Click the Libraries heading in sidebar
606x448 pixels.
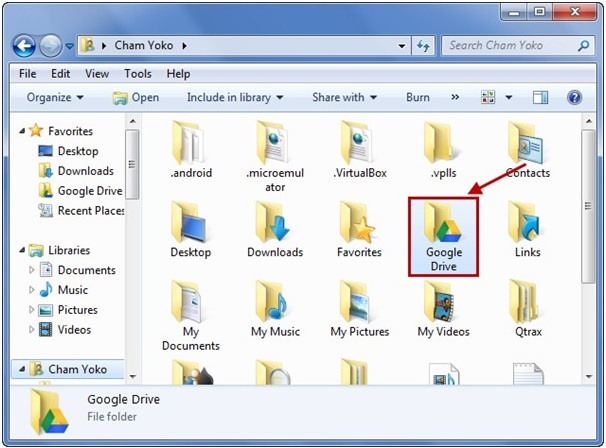tap(69, 250)
